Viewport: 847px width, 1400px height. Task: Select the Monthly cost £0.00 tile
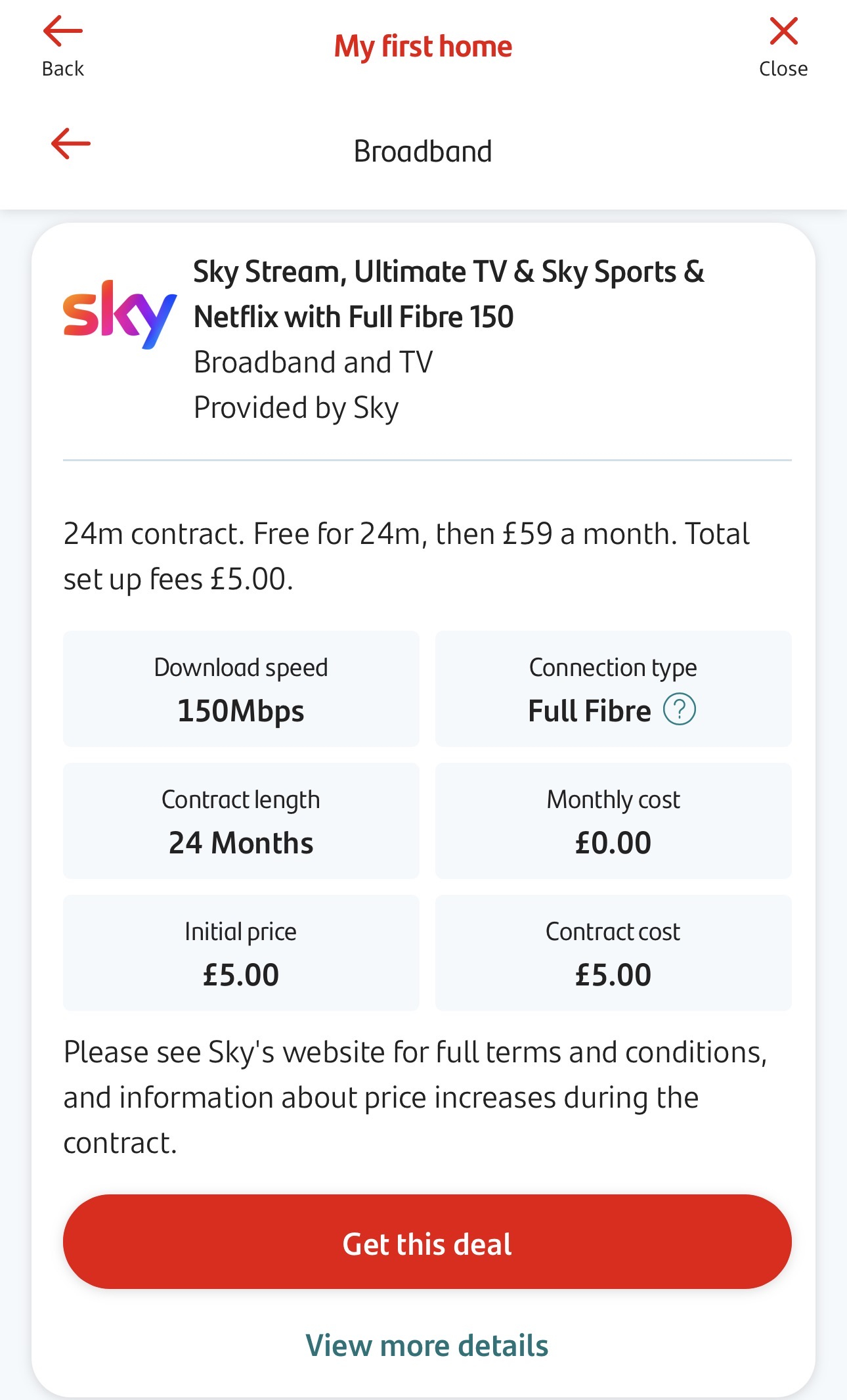(x=613, y=821)
